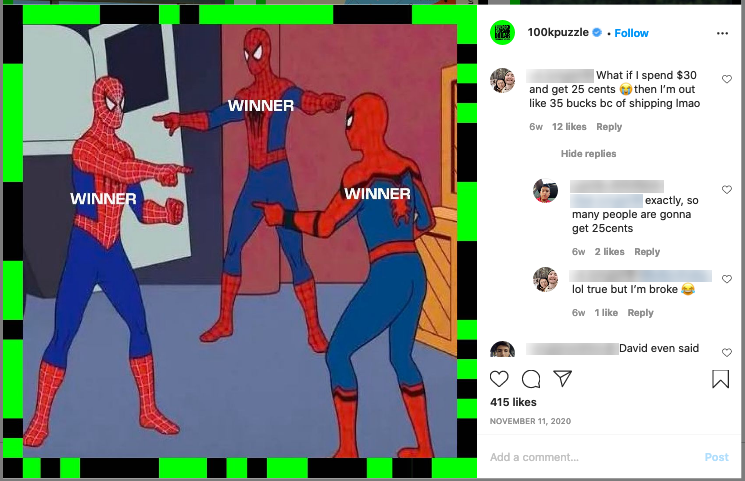The image size is (745, 481).
Task: Reply to the 12 likes comment
Action: [609, 126]
